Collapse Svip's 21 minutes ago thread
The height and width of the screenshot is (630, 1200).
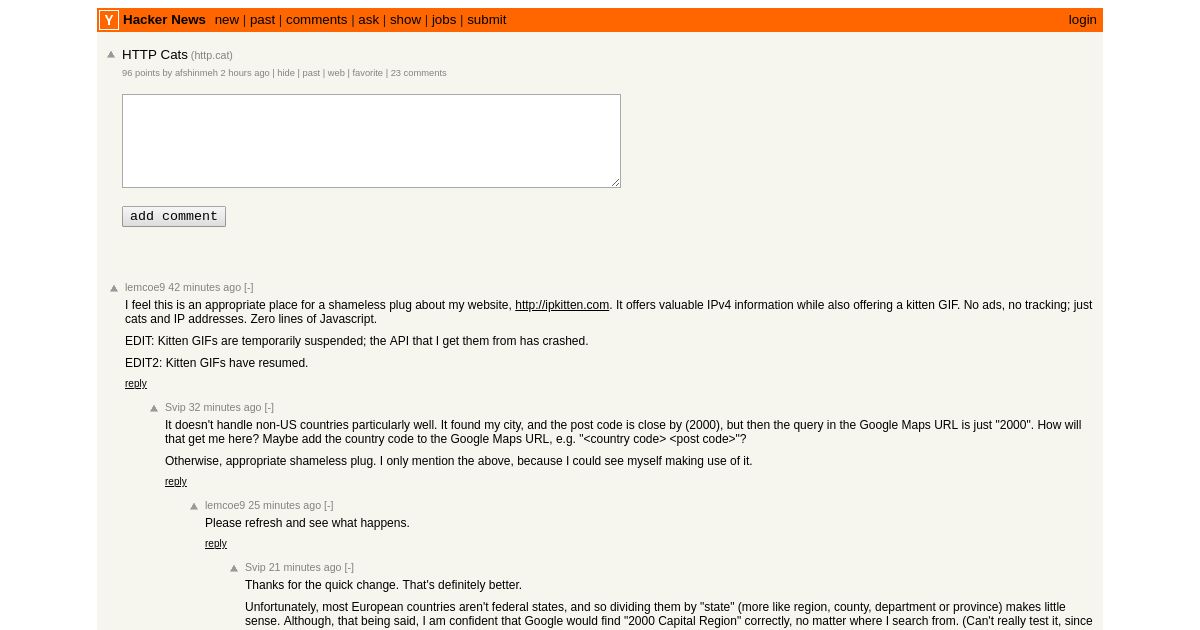(x=349, y=568)
